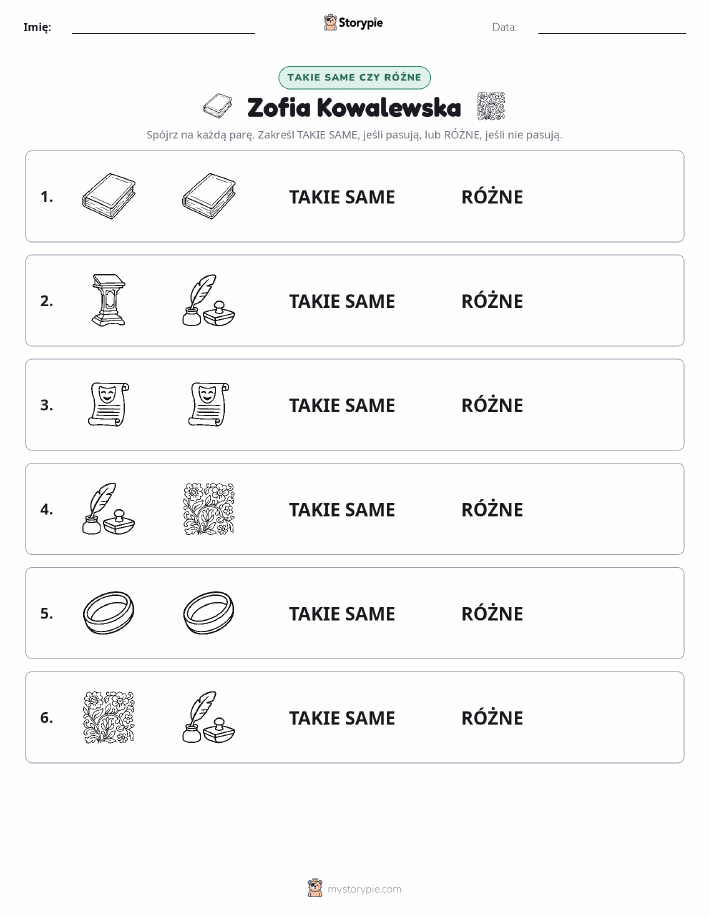Click the quill and inkwell image in row 4

click(109, 509)
